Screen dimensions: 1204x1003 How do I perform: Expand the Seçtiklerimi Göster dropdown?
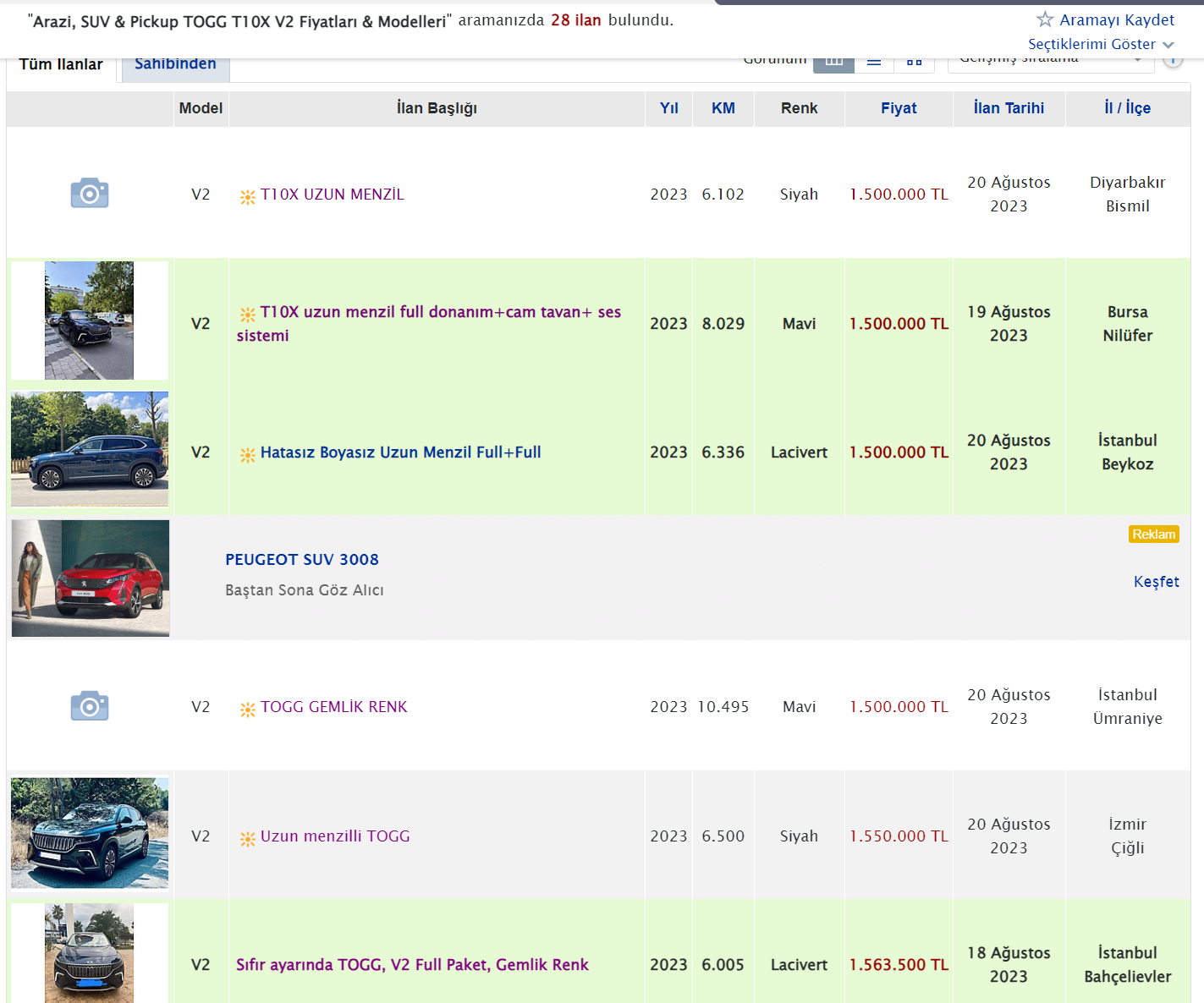(x=1101, y=44)
